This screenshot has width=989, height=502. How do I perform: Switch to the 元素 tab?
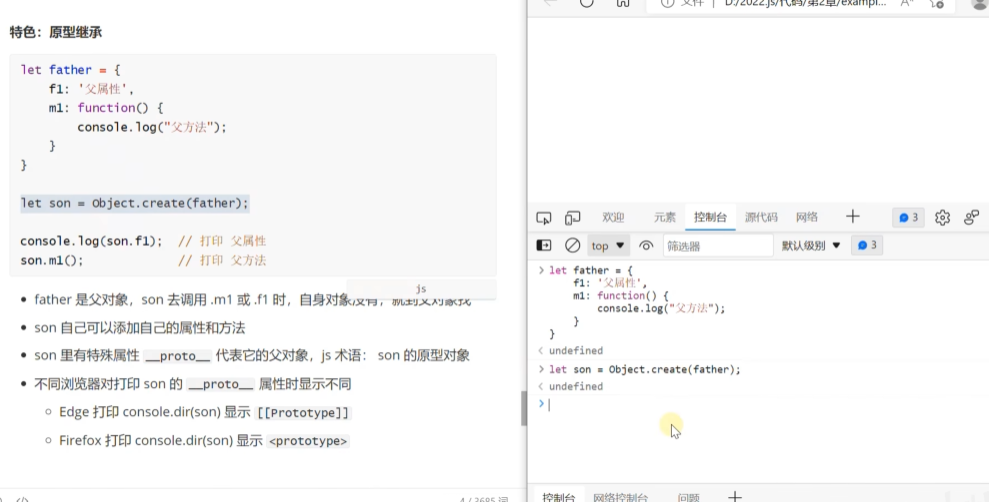coord(664,218)
